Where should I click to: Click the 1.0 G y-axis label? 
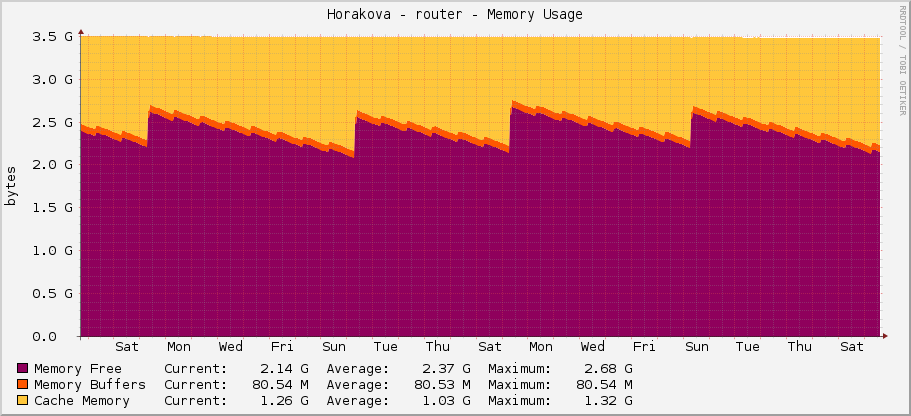pyautogui.click(x=52, y=250)
